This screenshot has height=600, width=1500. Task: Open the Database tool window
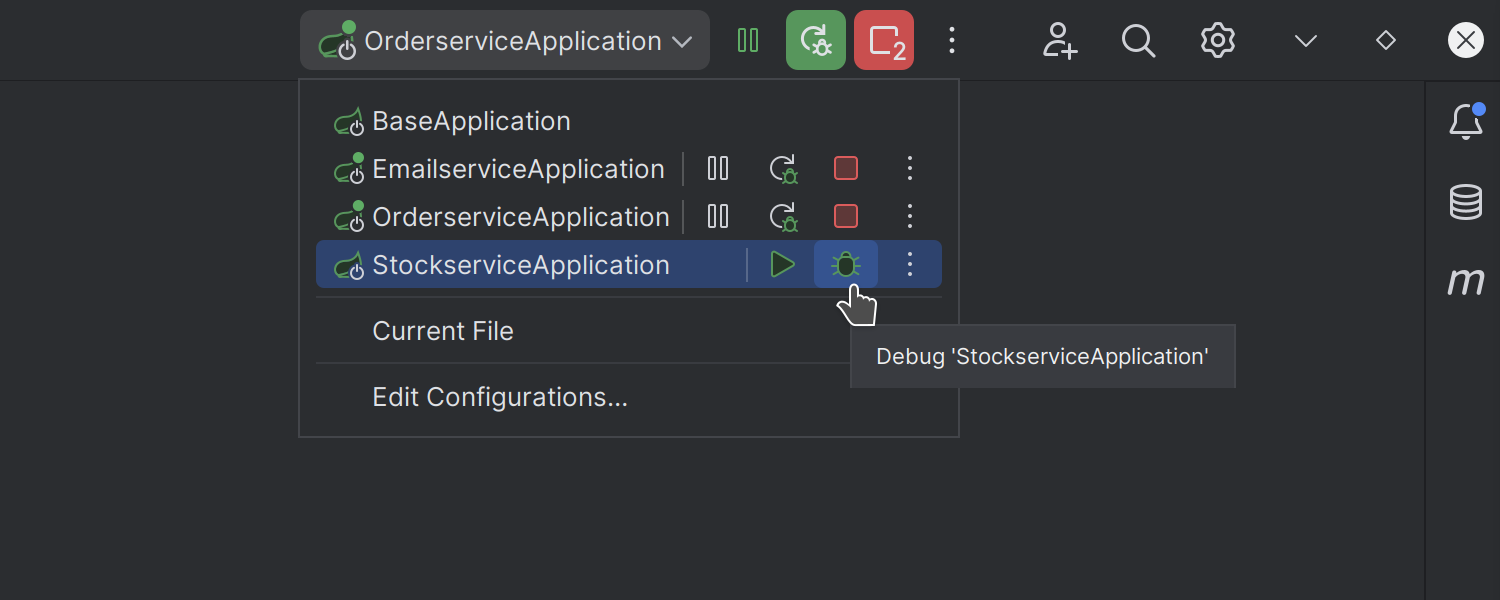1466,202
